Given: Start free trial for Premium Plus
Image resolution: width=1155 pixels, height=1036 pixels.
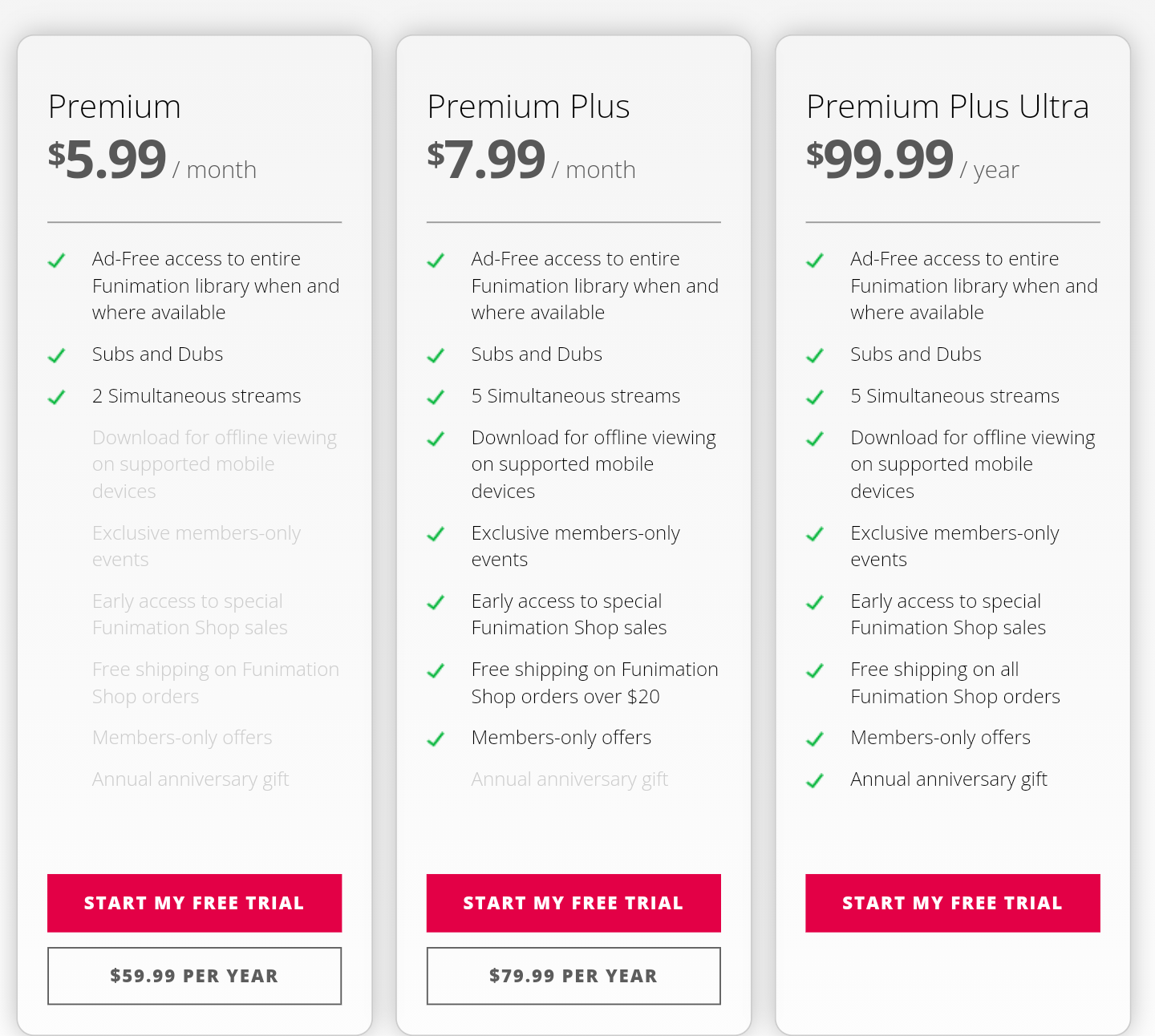Looking at the screenshot, I should click(x=573, y=903).
